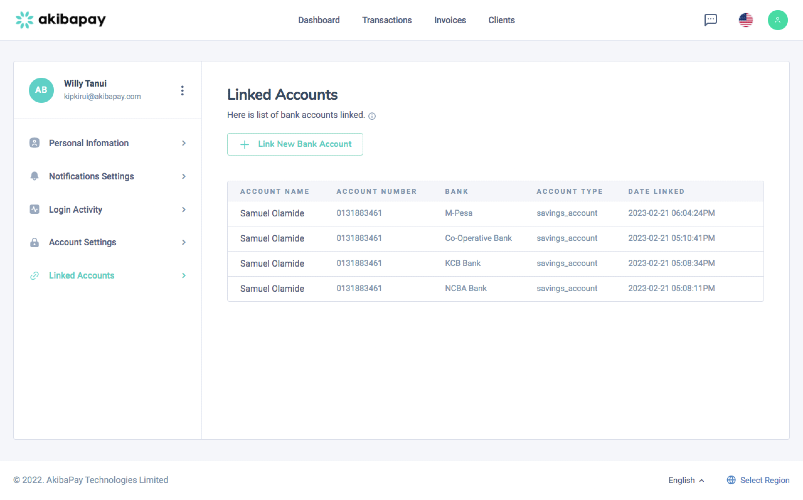Switch to the Invoices tab

point(450,20)
